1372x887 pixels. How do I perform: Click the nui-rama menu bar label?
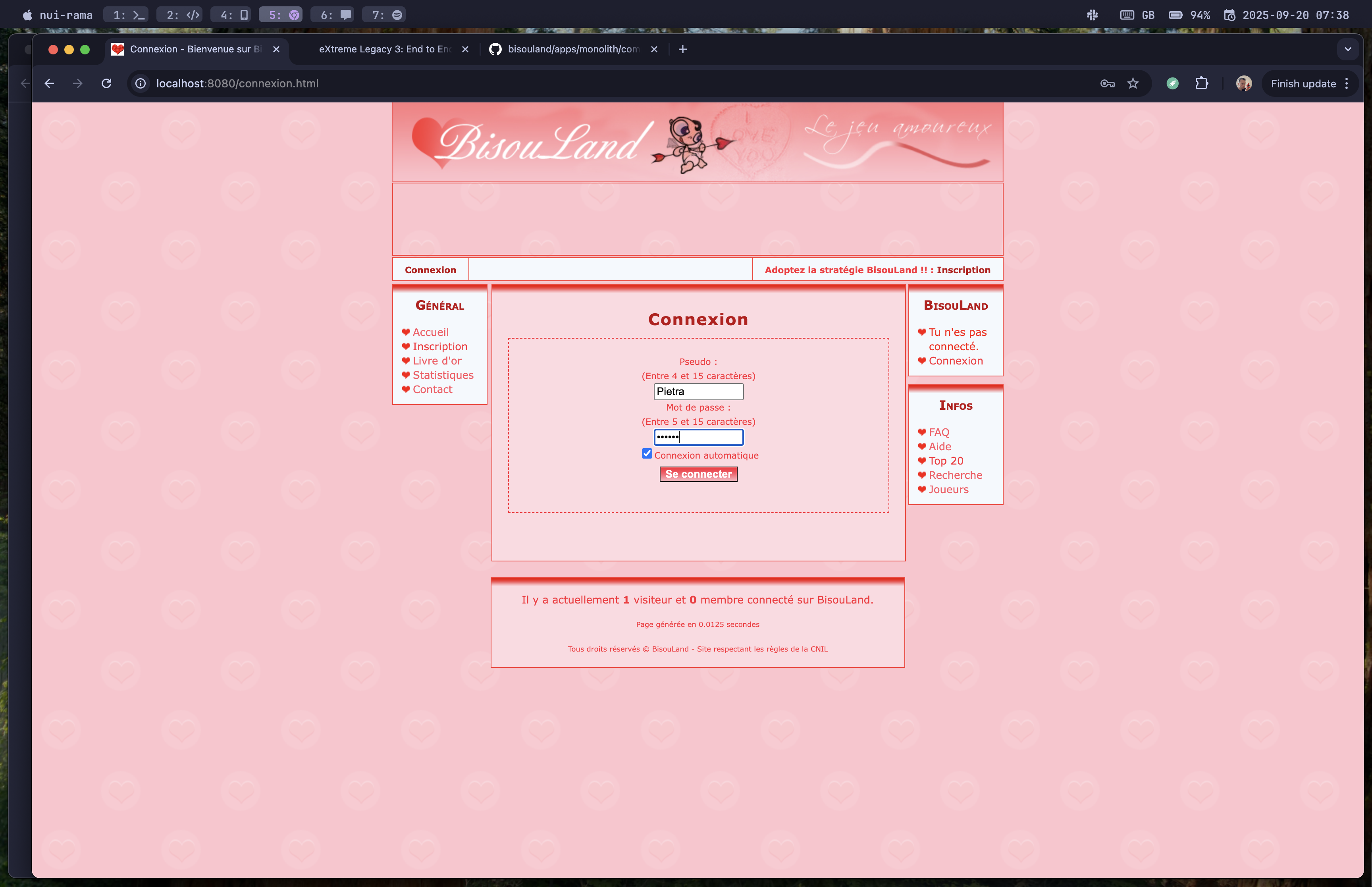66,15
